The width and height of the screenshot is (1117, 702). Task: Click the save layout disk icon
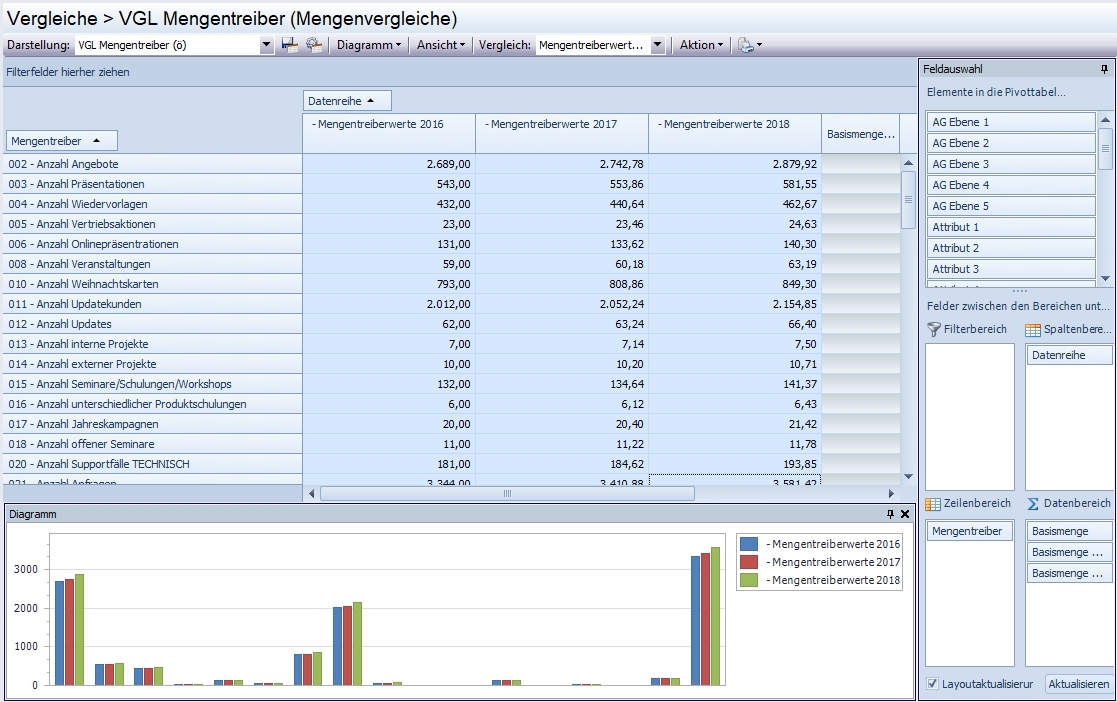click(289, 45)
